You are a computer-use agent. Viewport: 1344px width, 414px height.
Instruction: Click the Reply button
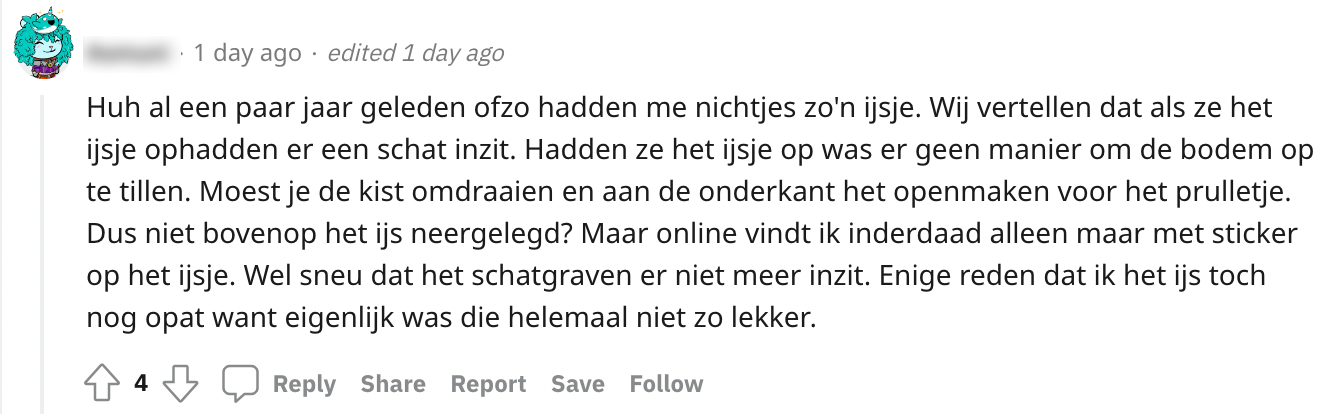pyautogui.click(x=304, y=384)
